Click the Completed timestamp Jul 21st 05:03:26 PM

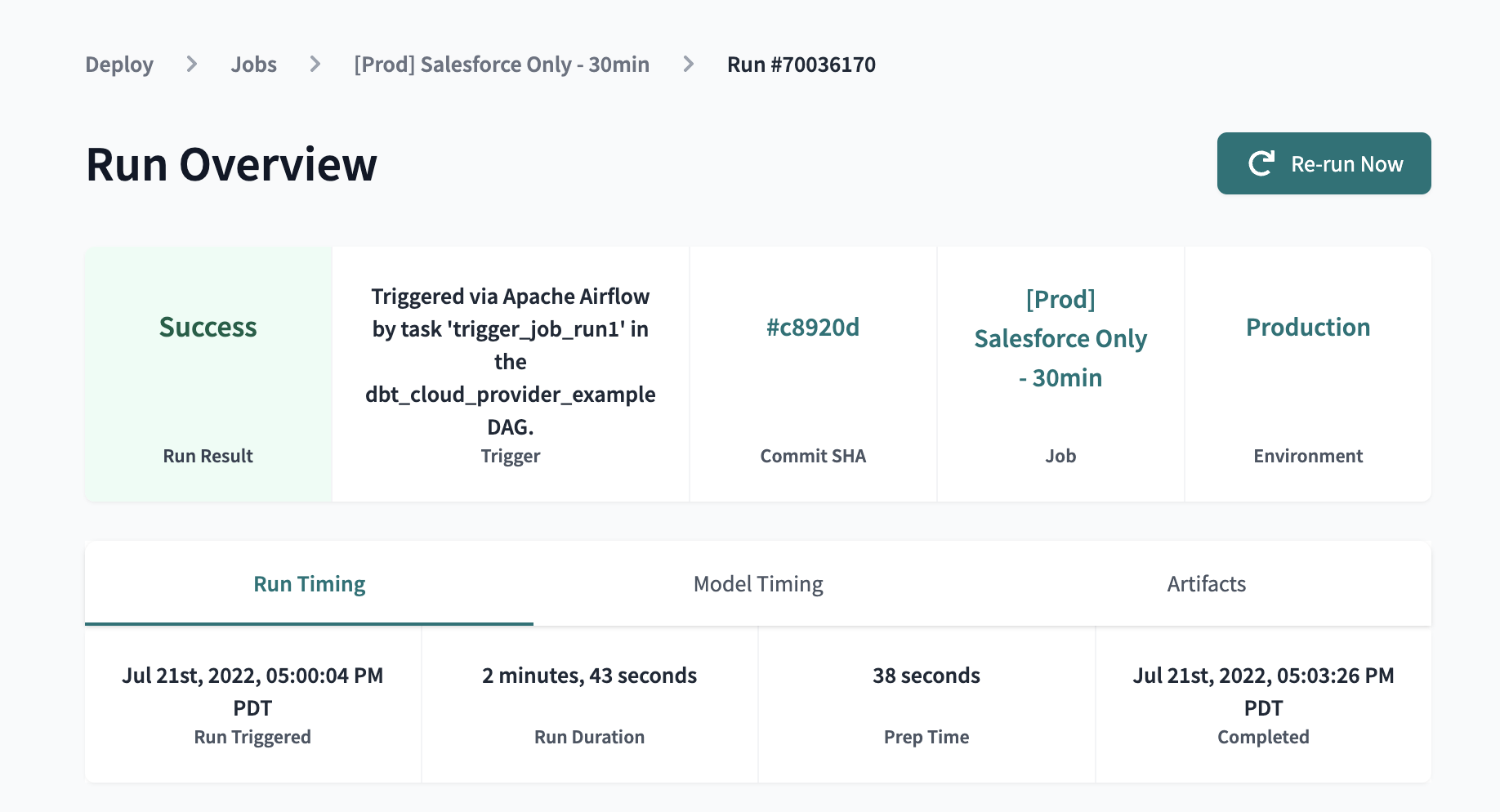coord(1263,692)
